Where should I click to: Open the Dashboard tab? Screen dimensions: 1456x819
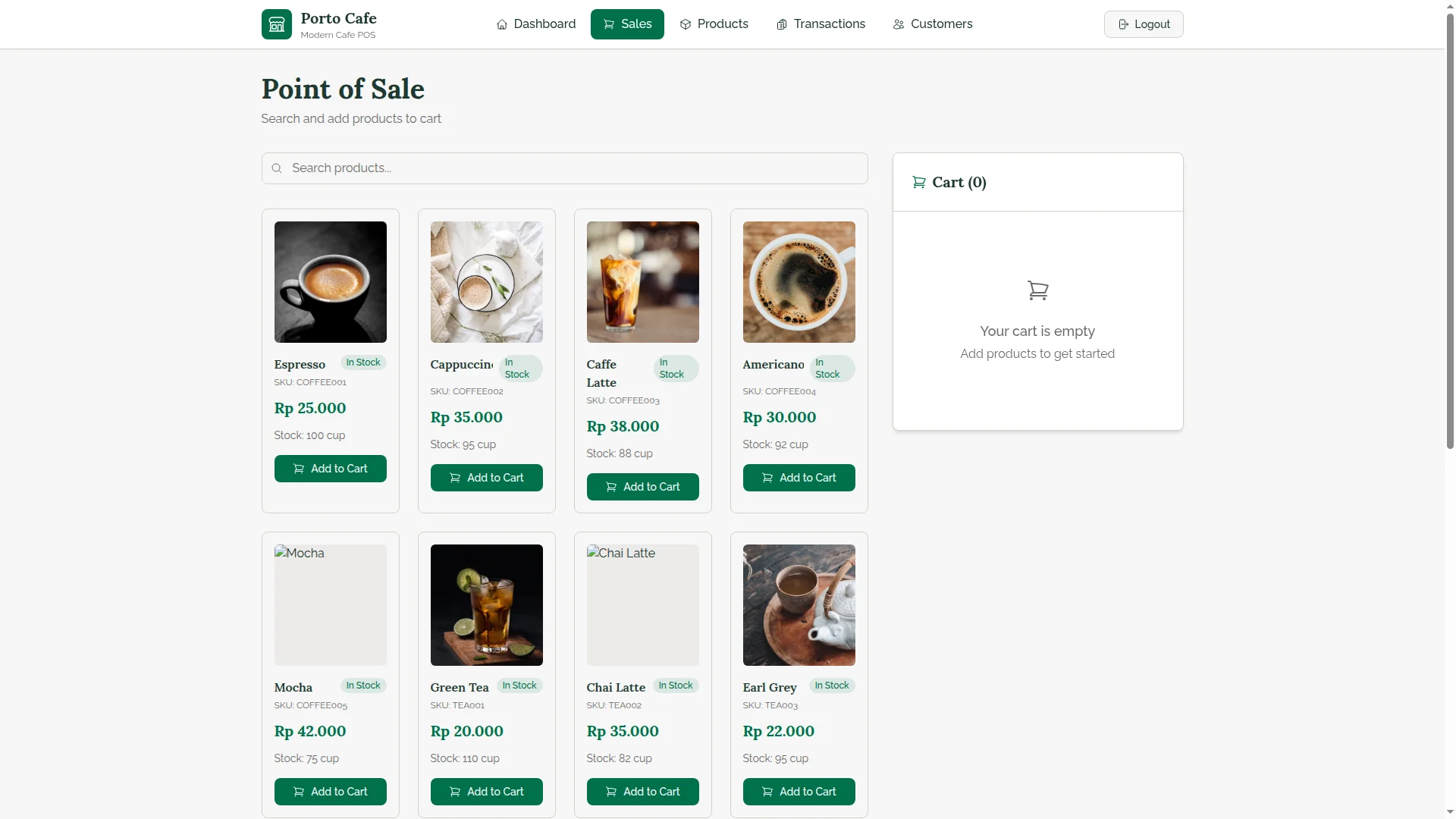point(535,24)
